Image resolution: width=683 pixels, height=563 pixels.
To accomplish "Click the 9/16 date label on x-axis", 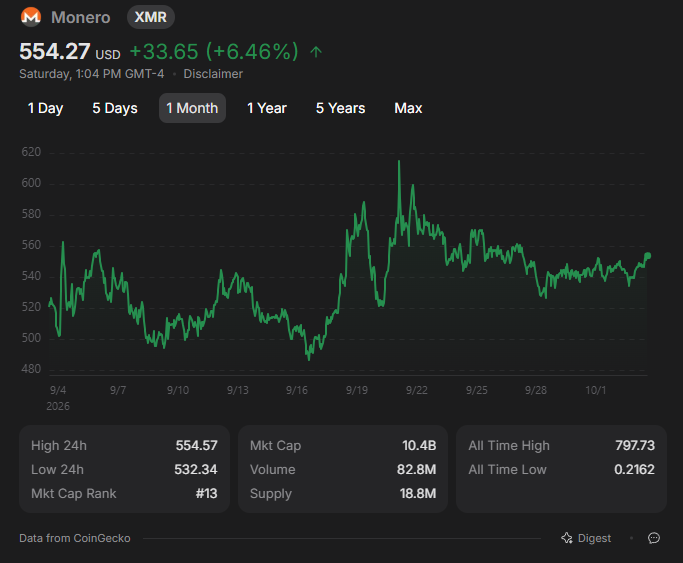I will click(297, 390).
